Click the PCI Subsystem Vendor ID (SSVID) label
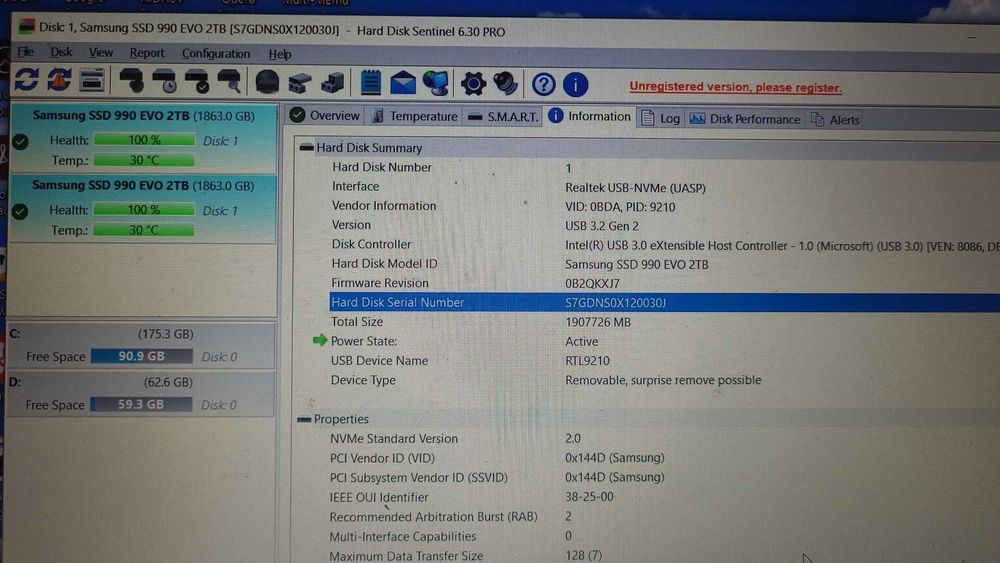 418,478
